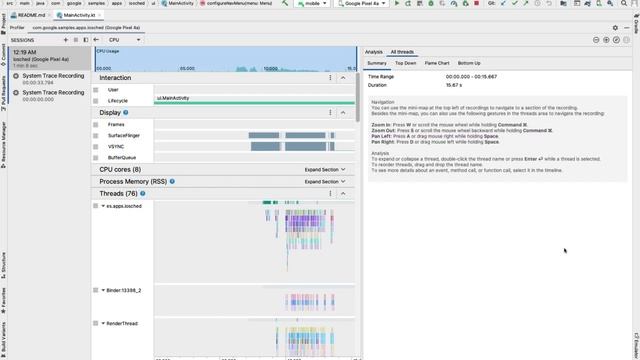Open the mobile run configuration dropdown
The width and height of the screenshot is (640, 360).
pos(313,3)
